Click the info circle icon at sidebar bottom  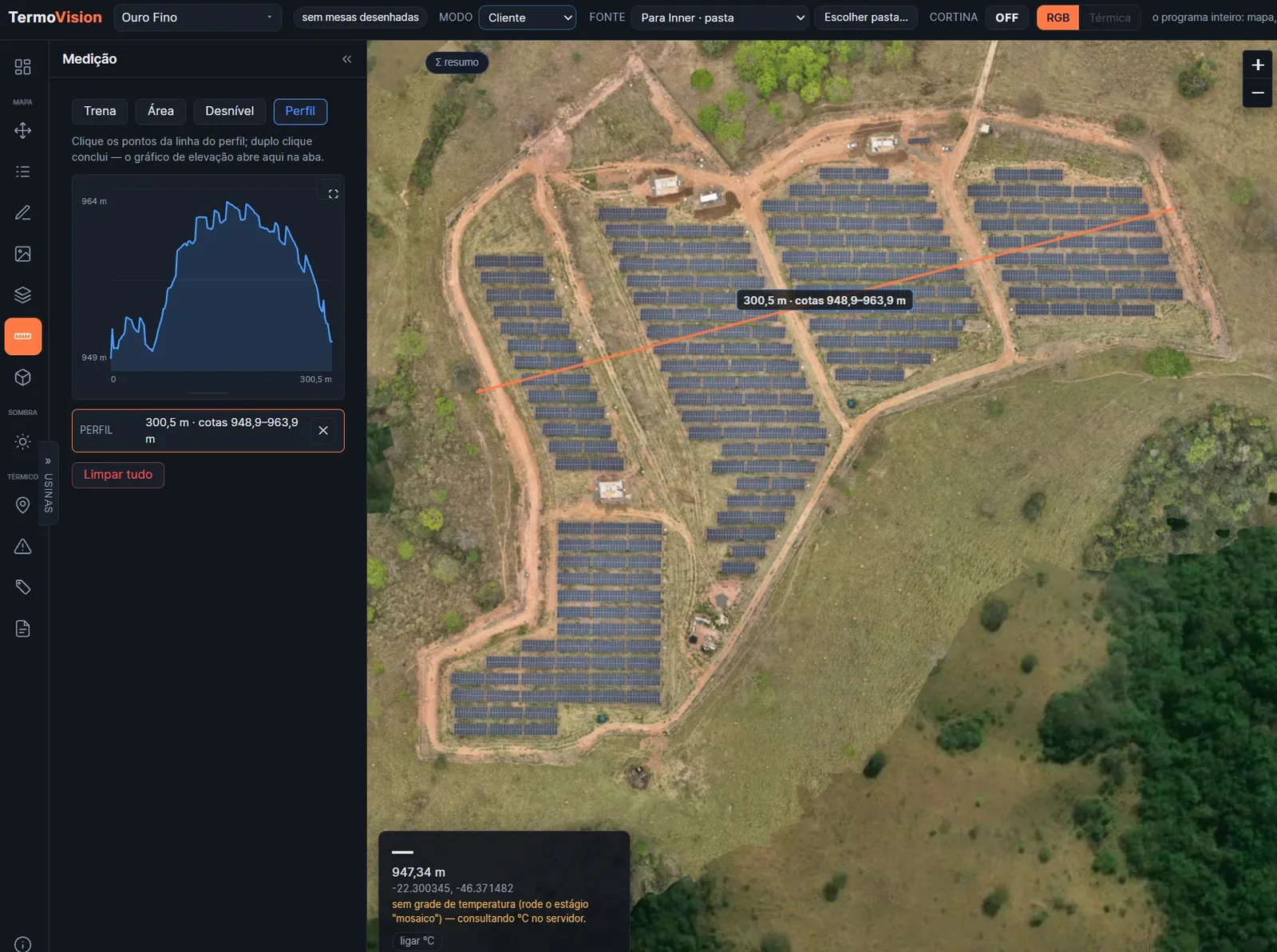(x=22, y=944)
